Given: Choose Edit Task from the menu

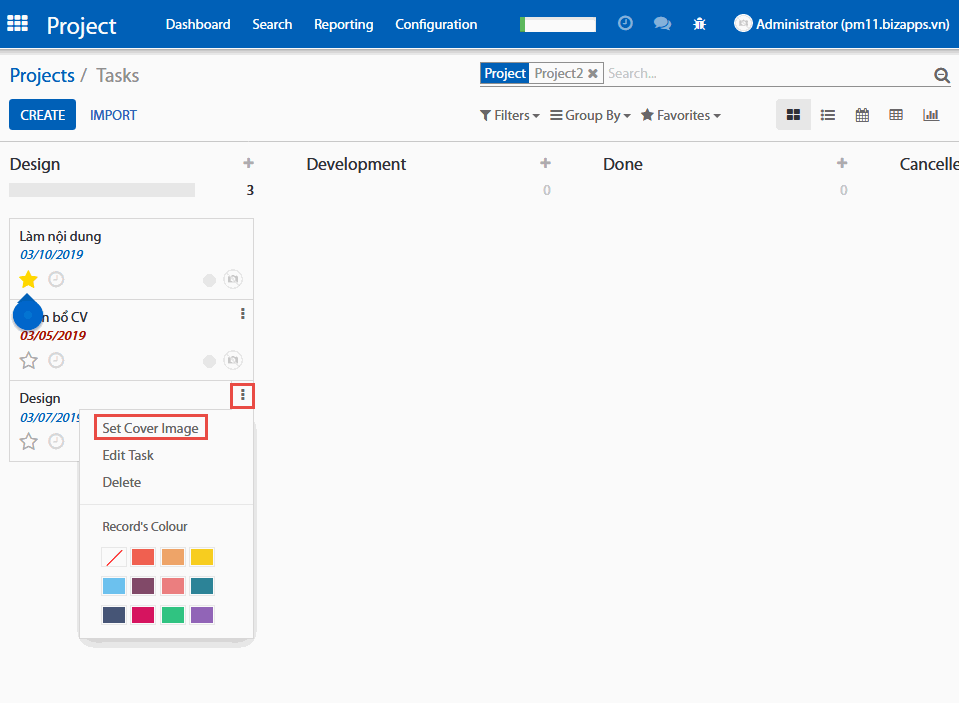Looking at the screenshot, I should (128, 455).
